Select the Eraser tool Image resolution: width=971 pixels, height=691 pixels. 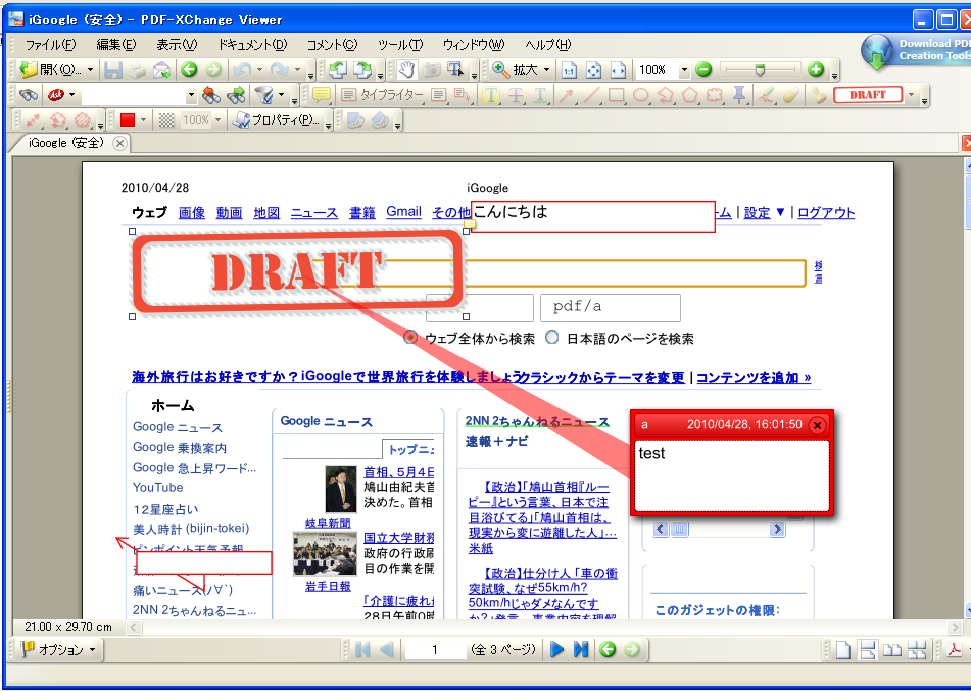791,95
